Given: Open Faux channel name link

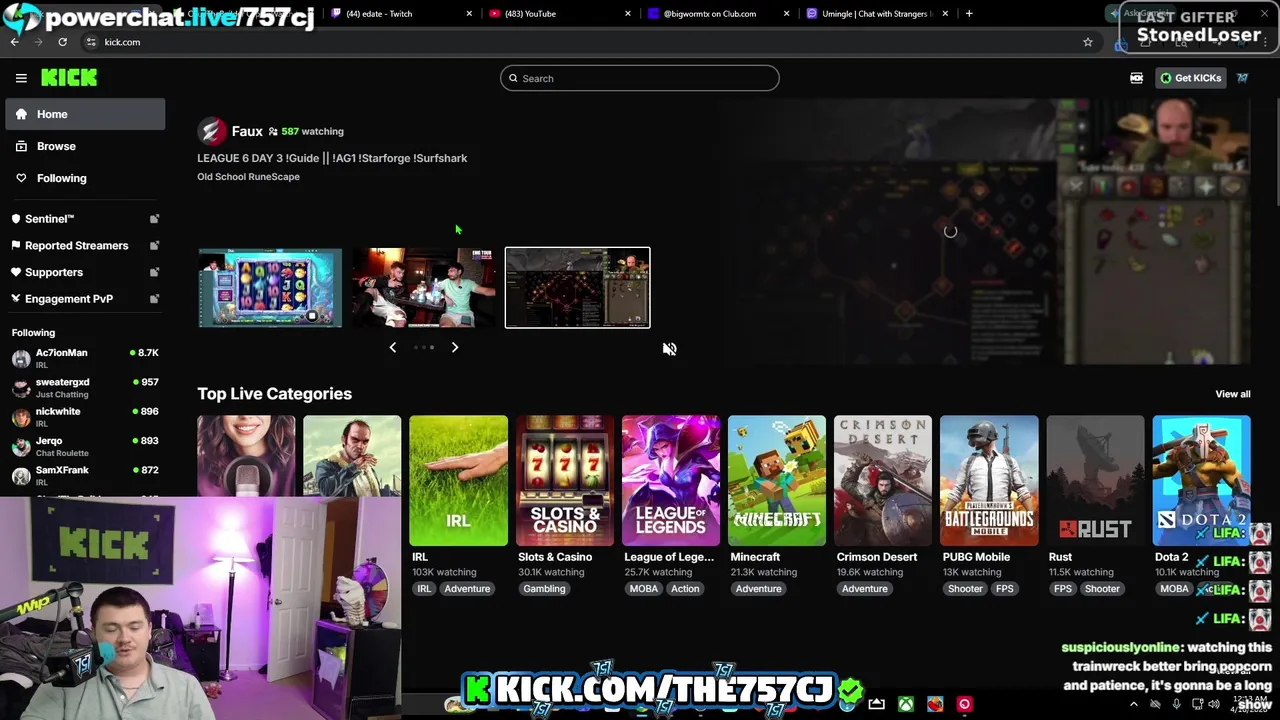Looking at the screenshot, I should coord(247,131).
